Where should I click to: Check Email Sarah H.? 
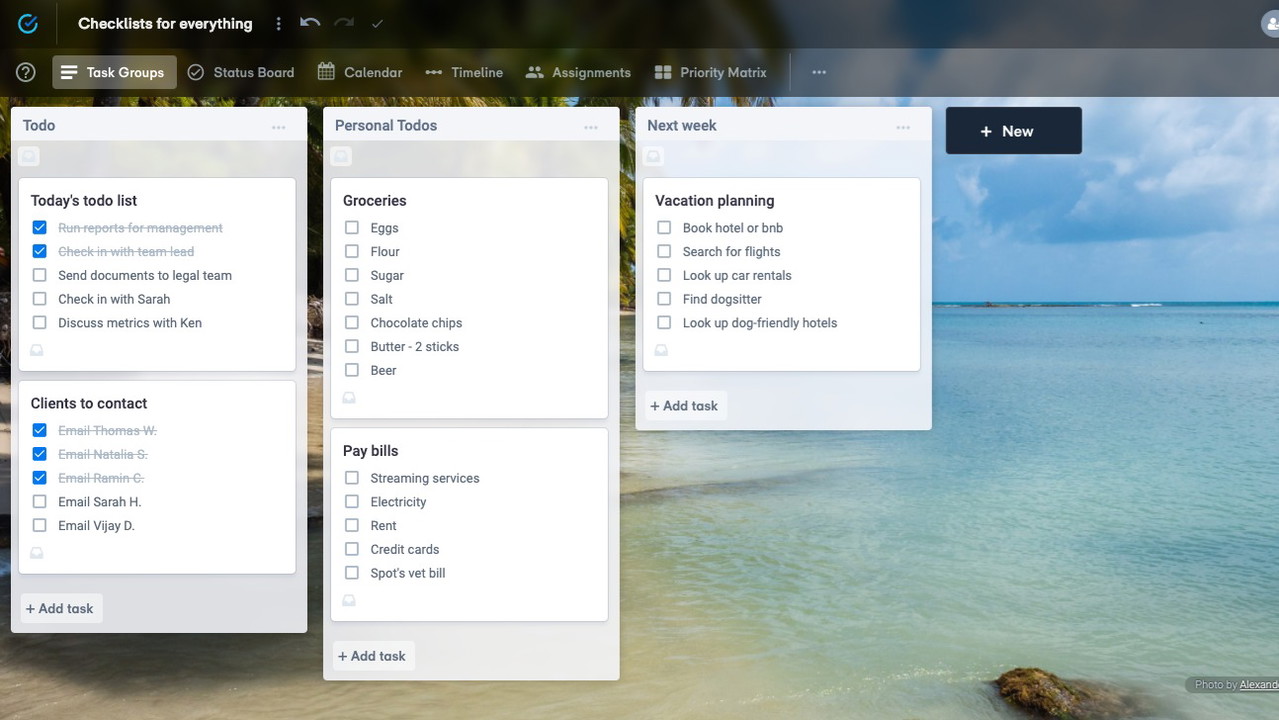point(40,501)
